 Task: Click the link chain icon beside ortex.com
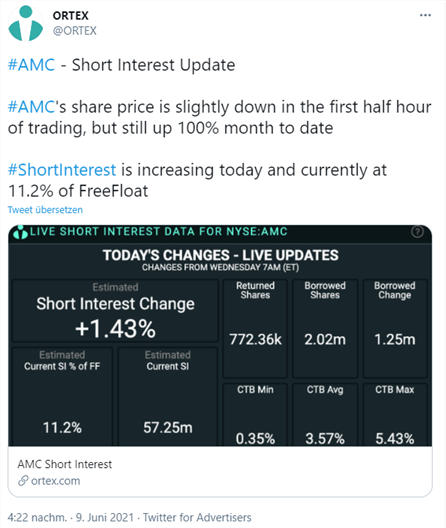pyautogui.click(x=23, y=481)
